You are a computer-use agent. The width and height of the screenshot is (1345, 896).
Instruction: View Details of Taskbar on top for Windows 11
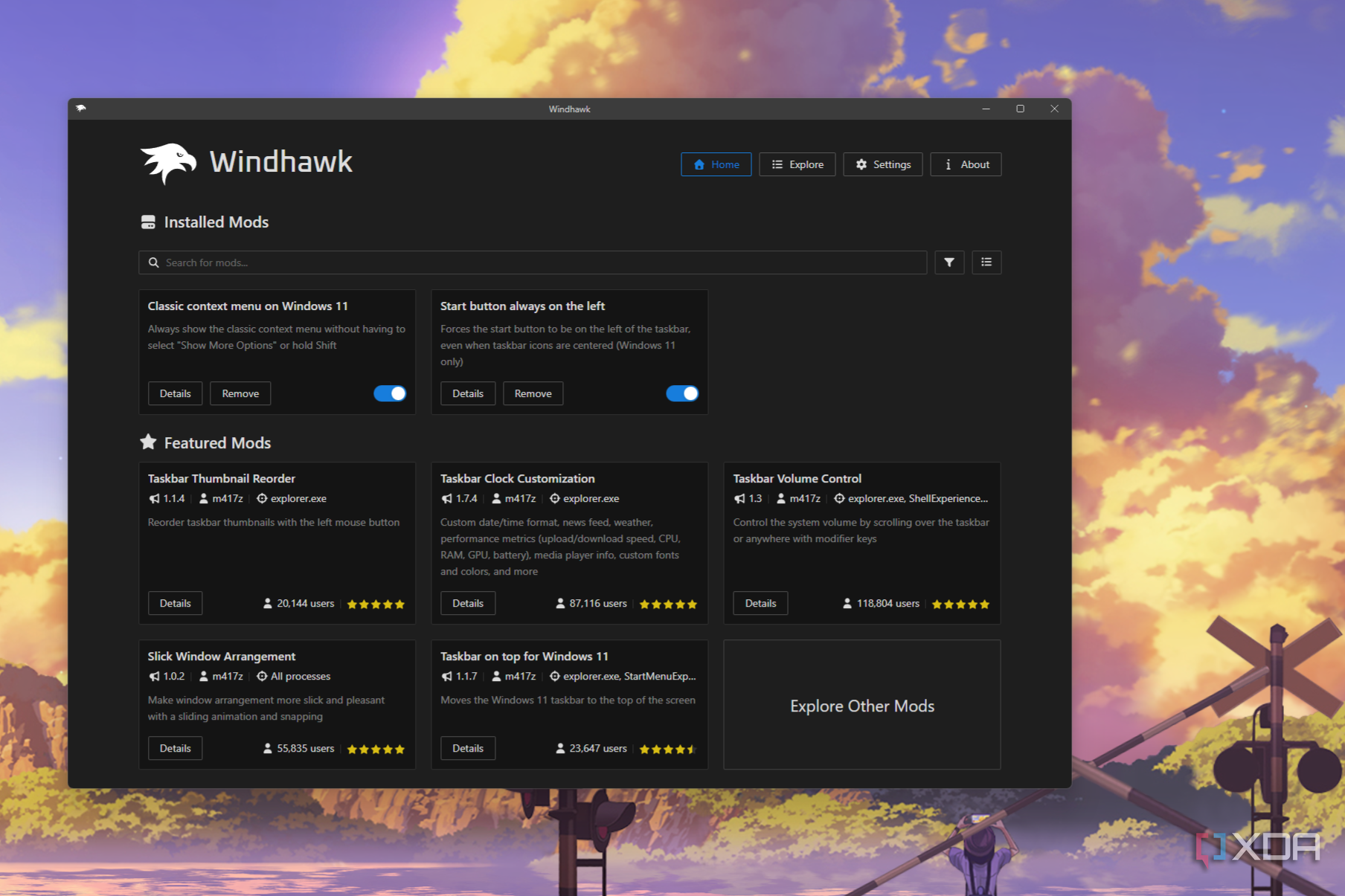click(x=468, y=748)
